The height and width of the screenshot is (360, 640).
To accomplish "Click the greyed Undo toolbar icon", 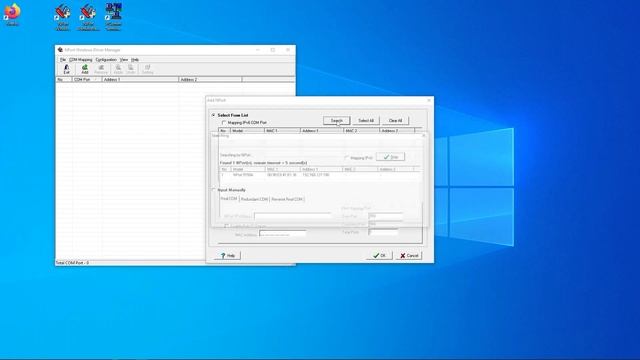I will pyautogui.click(x=131, y=69).
